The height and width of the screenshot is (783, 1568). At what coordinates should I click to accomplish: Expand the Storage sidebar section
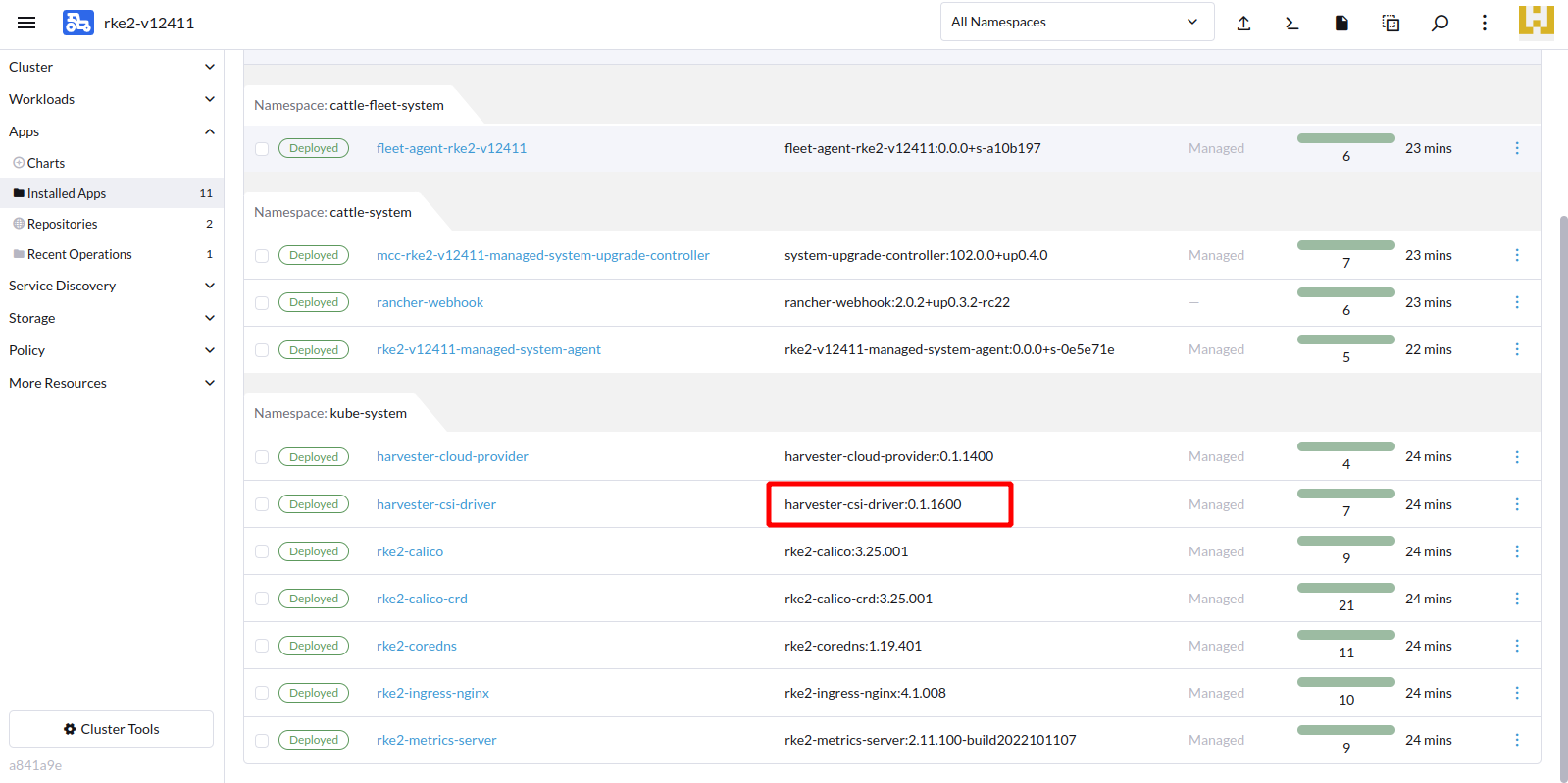click(x=112, y=318)
